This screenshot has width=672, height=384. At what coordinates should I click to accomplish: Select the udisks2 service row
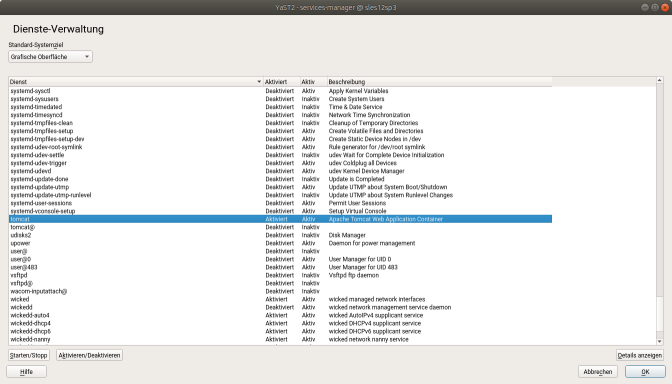tap(280, 235)
